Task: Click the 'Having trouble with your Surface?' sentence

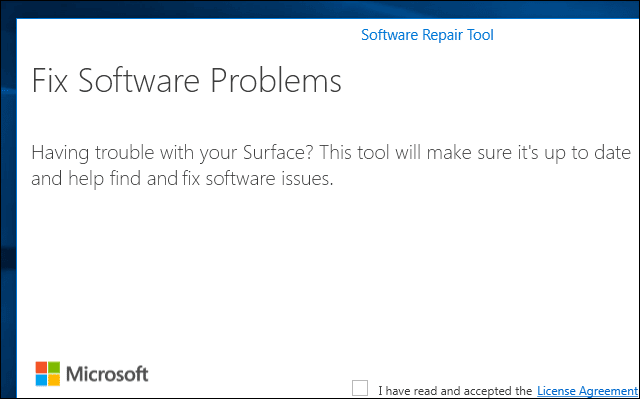Action: tap(172, 153)
